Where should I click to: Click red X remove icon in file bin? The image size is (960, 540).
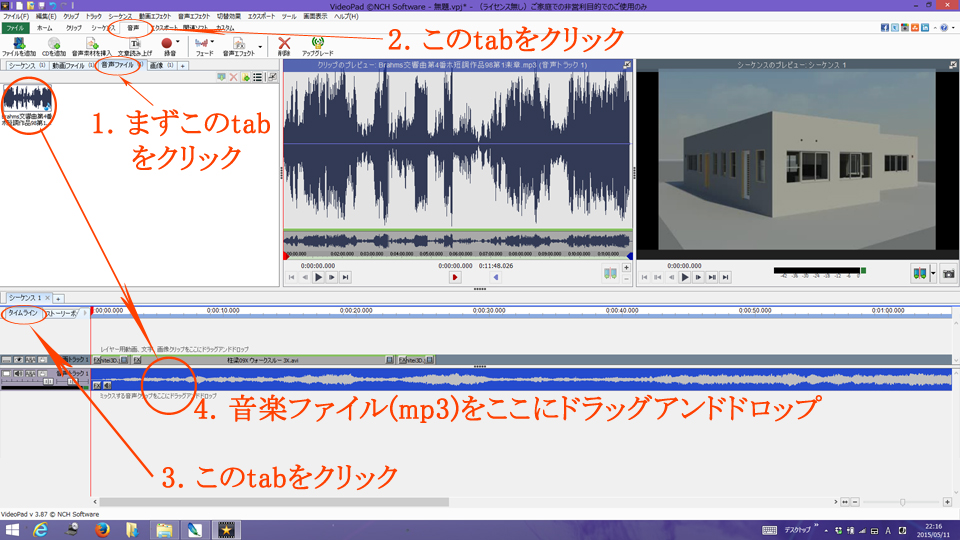pos(233,77)
